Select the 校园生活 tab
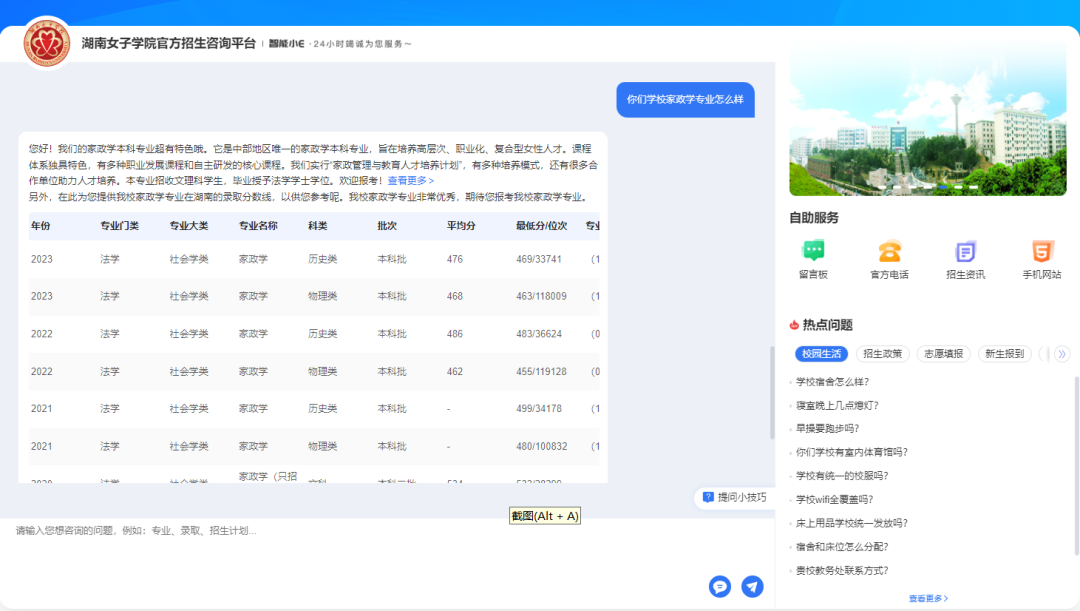The width and height of the screenshot is (1080, 611). (821, 354)
